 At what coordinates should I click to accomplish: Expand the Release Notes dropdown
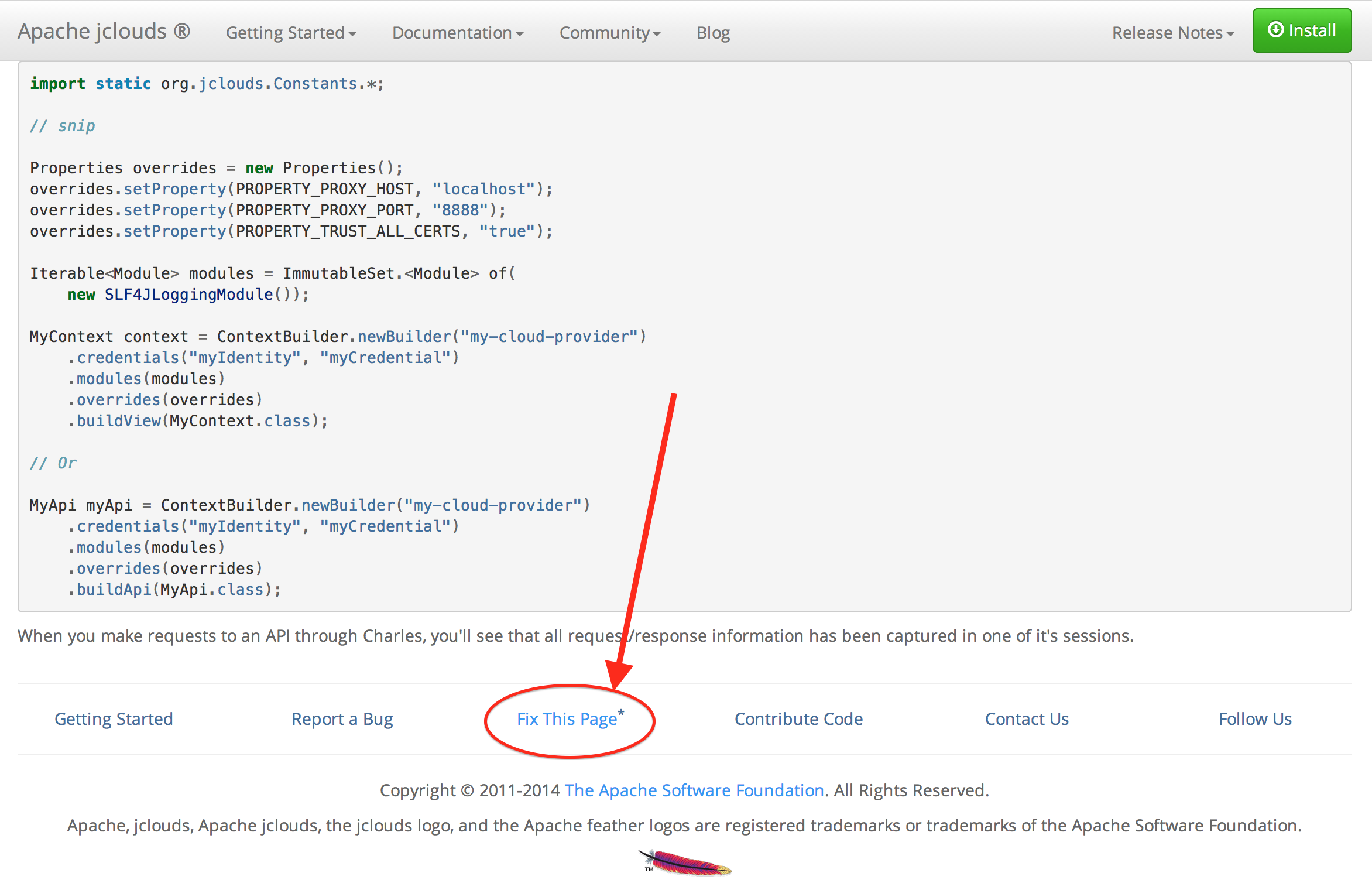click(x=1173, y=33)
